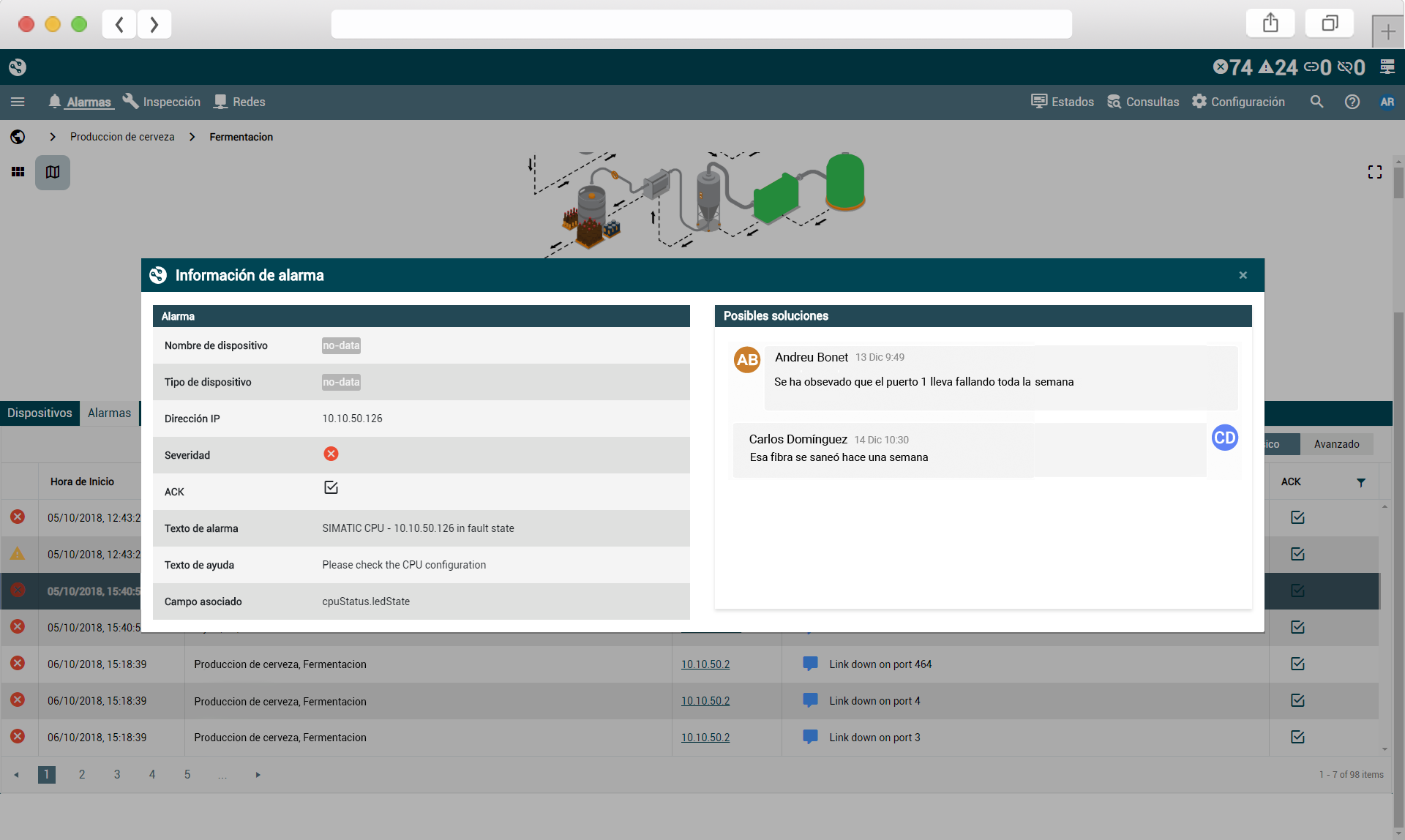1405x840 pixels.
Task: Go to page 2 of alarms
Action: tap(82, 774)
